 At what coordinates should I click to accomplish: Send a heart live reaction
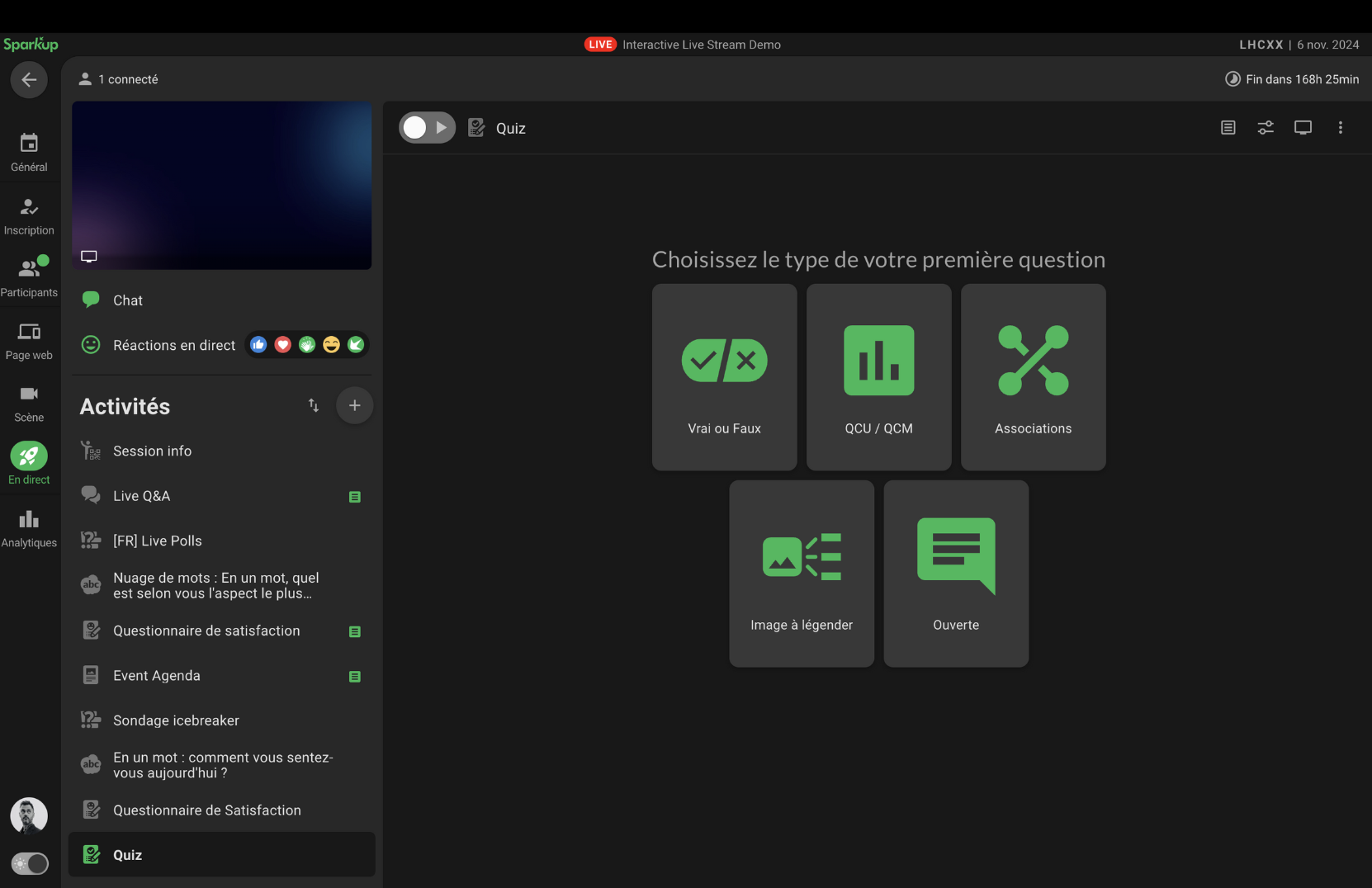pos(282,345)
